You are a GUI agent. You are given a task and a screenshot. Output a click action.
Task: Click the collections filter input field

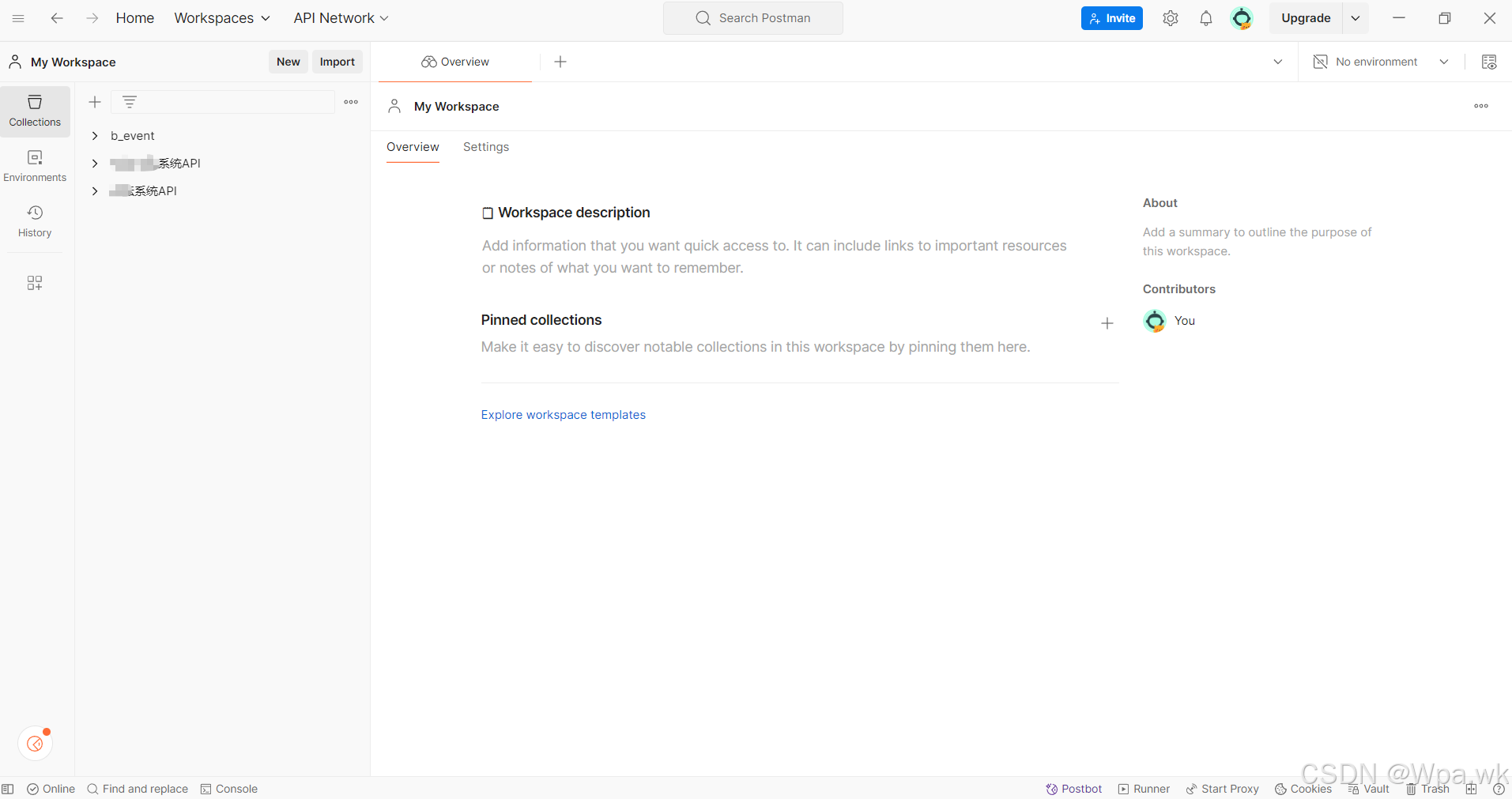click(x=223, y=102)
